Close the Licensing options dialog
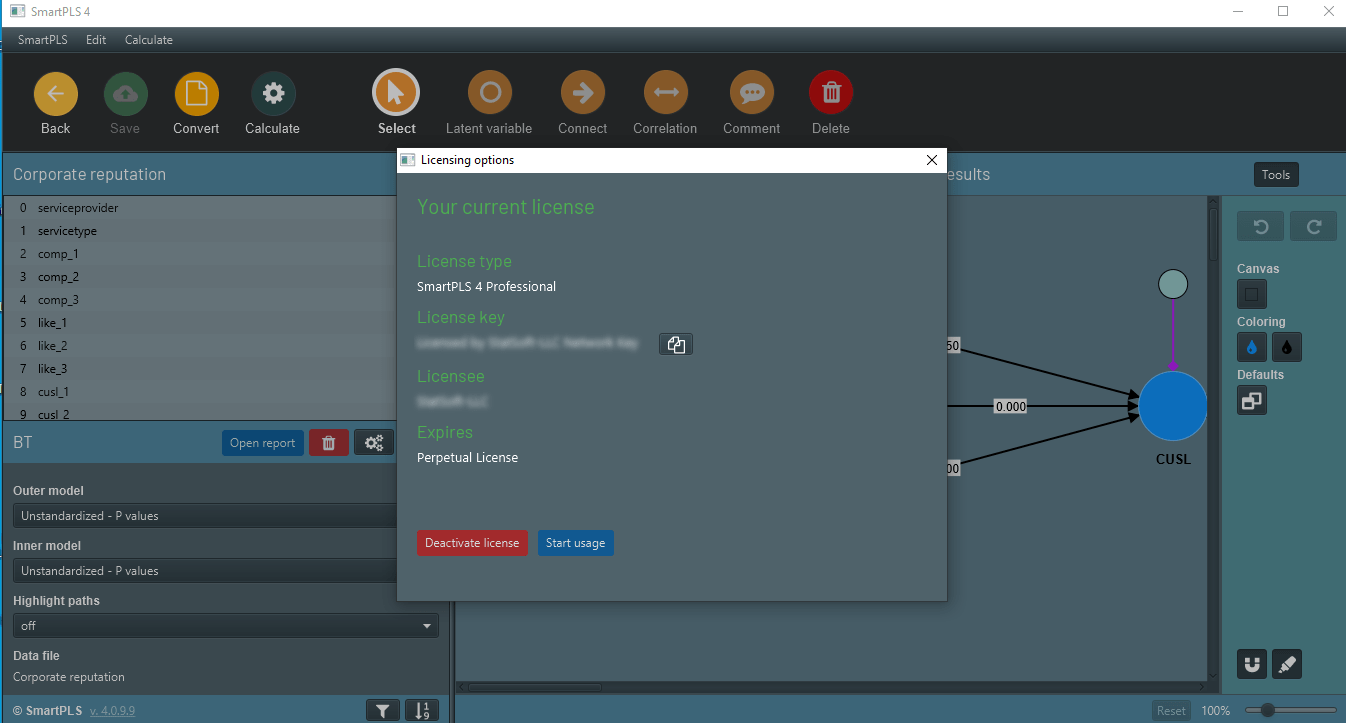Image resolution: width=1346 pixels, height=723 pixels. tap(932, 160)
